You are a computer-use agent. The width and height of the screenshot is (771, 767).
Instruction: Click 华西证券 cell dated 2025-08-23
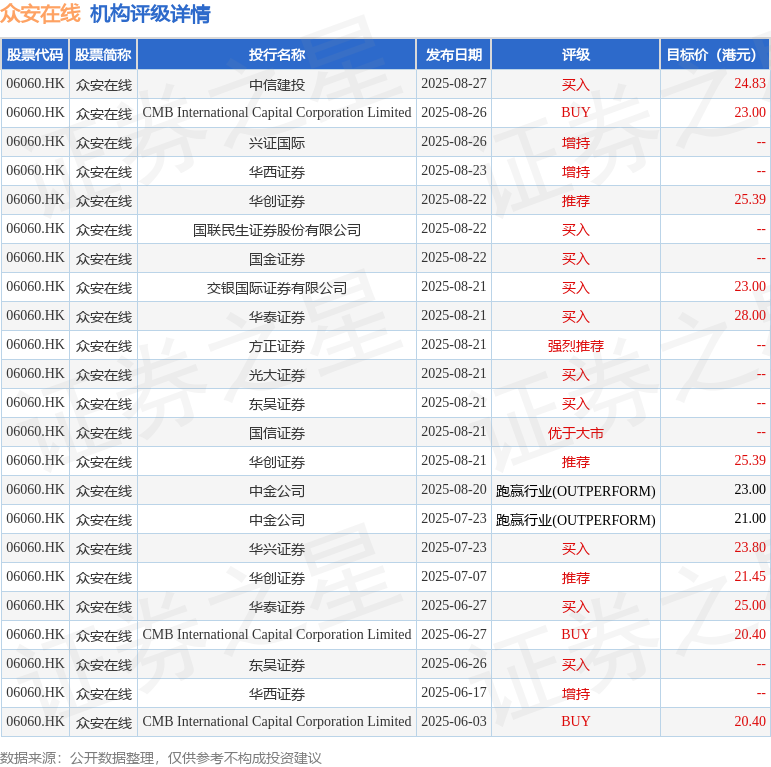[x=277, y=172]
